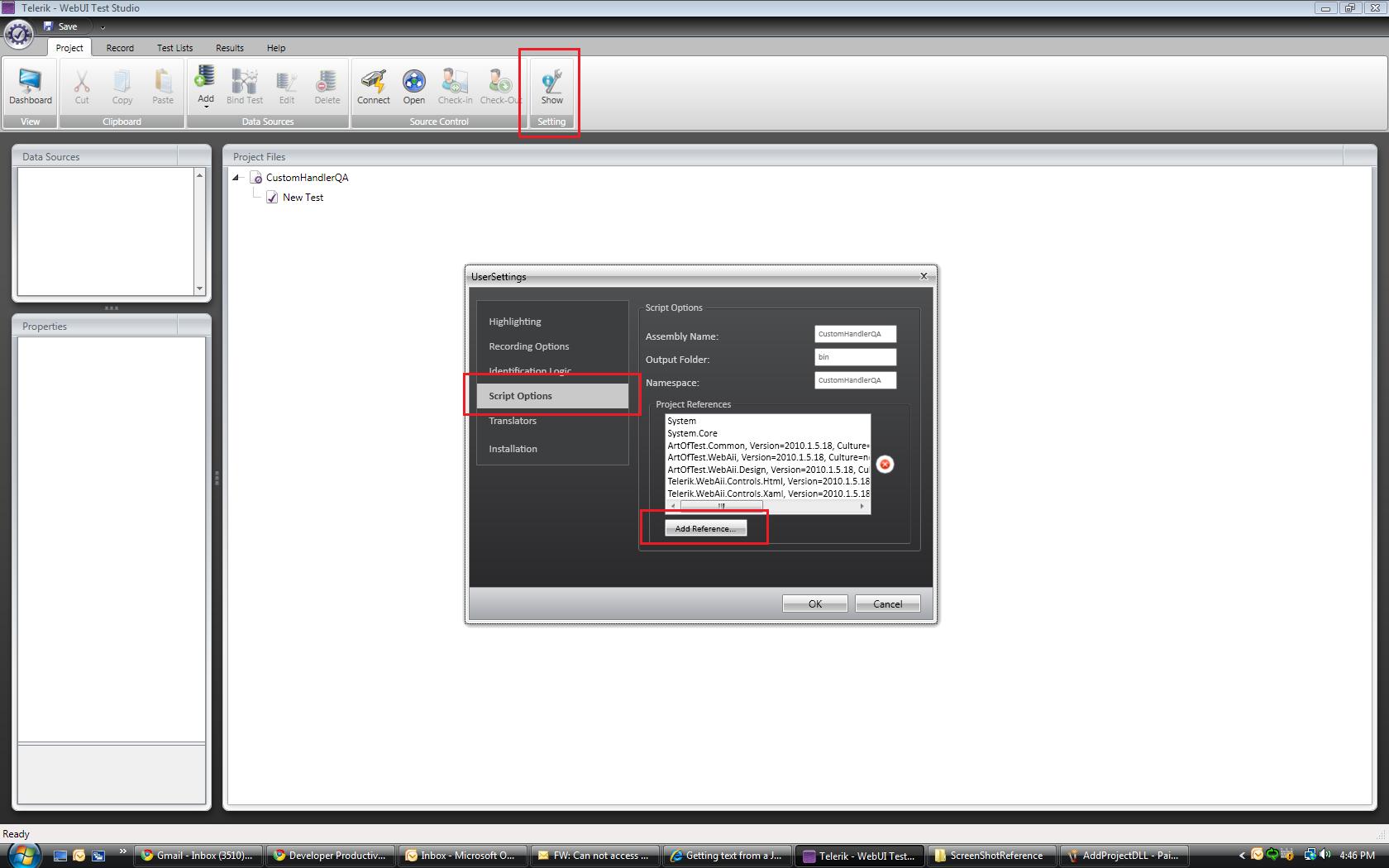Collapse the CustomHandlerQA tree node

(236, 177)
